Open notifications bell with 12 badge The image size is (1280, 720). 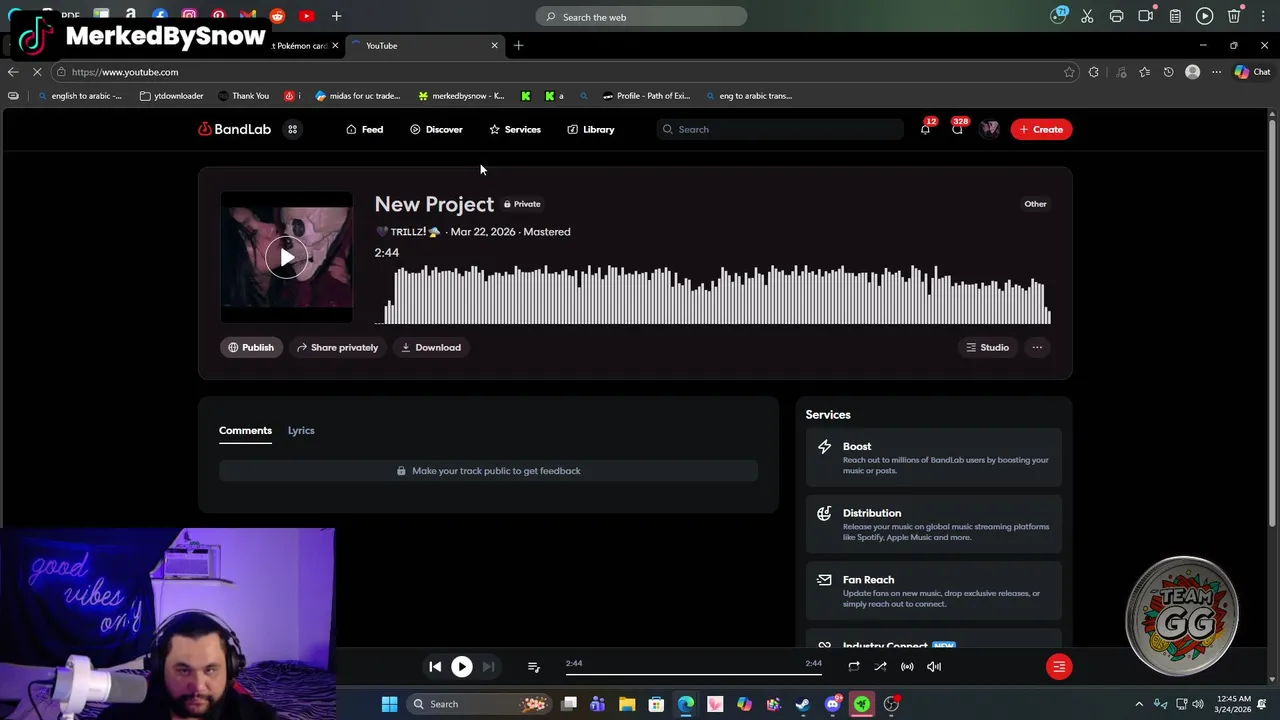[x=925, y=129]
